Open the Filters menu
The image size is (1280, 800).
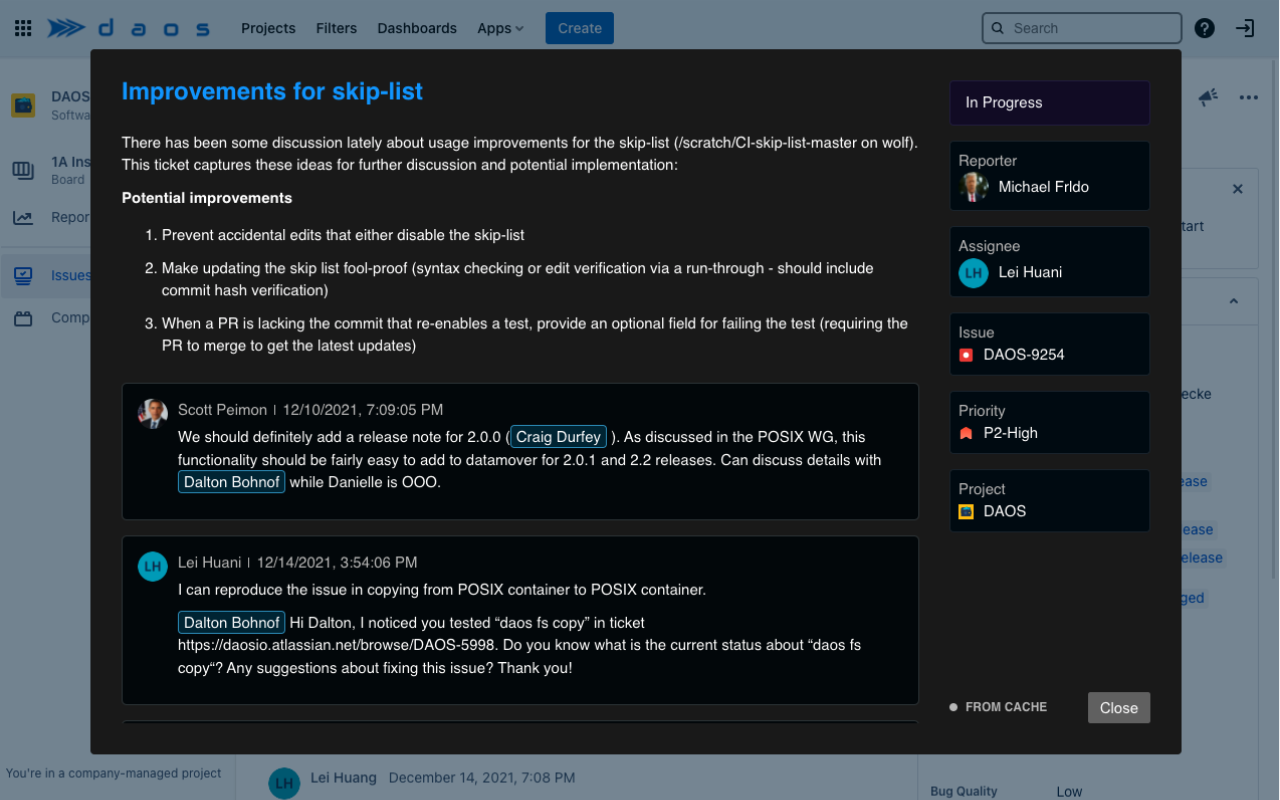336,28
